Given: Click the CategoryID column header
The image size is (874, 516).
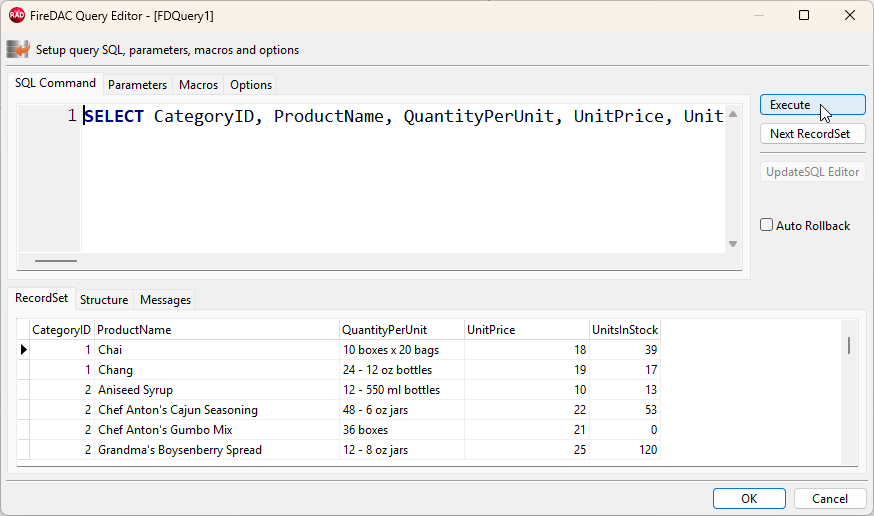Looking at the screenshot, I should 61,330.
